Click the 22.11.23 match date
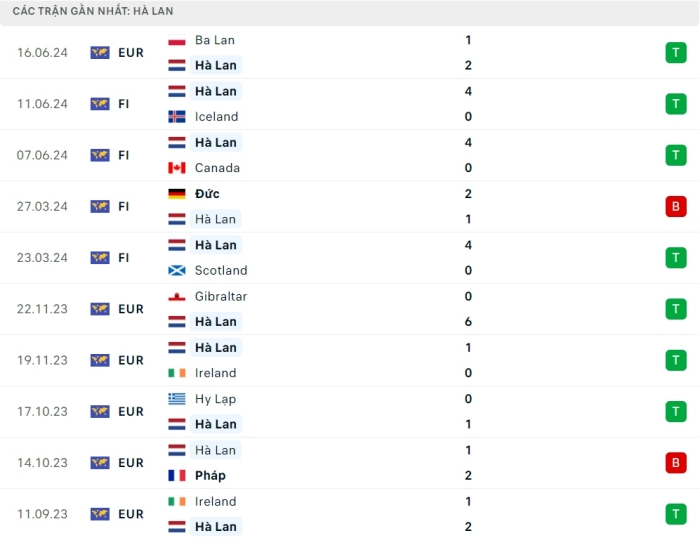700x538 pixels. tap(42, 309)
